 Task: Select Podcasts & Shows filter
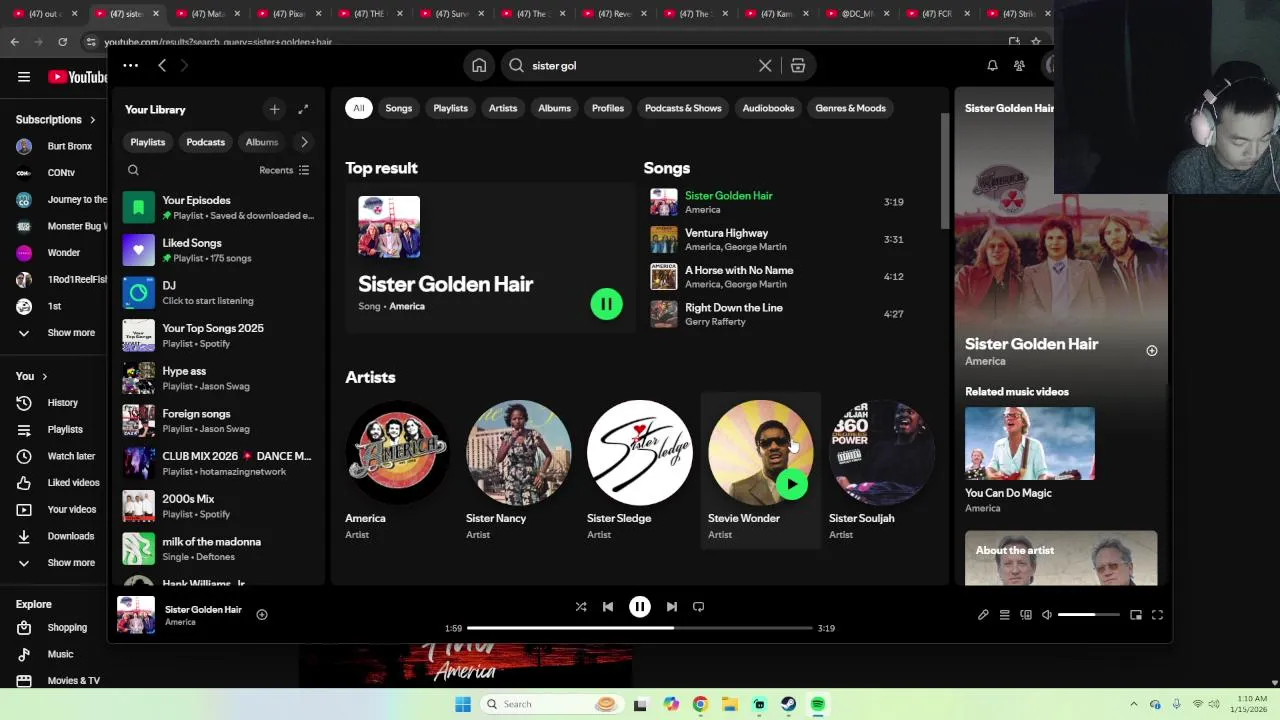683,108
